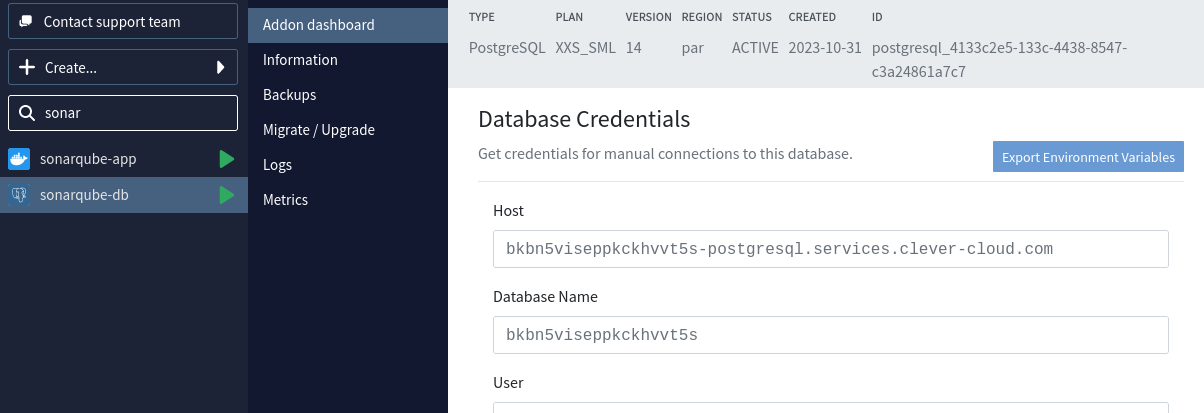
Task: View the Logs section
Action: (x=277, y=165)
